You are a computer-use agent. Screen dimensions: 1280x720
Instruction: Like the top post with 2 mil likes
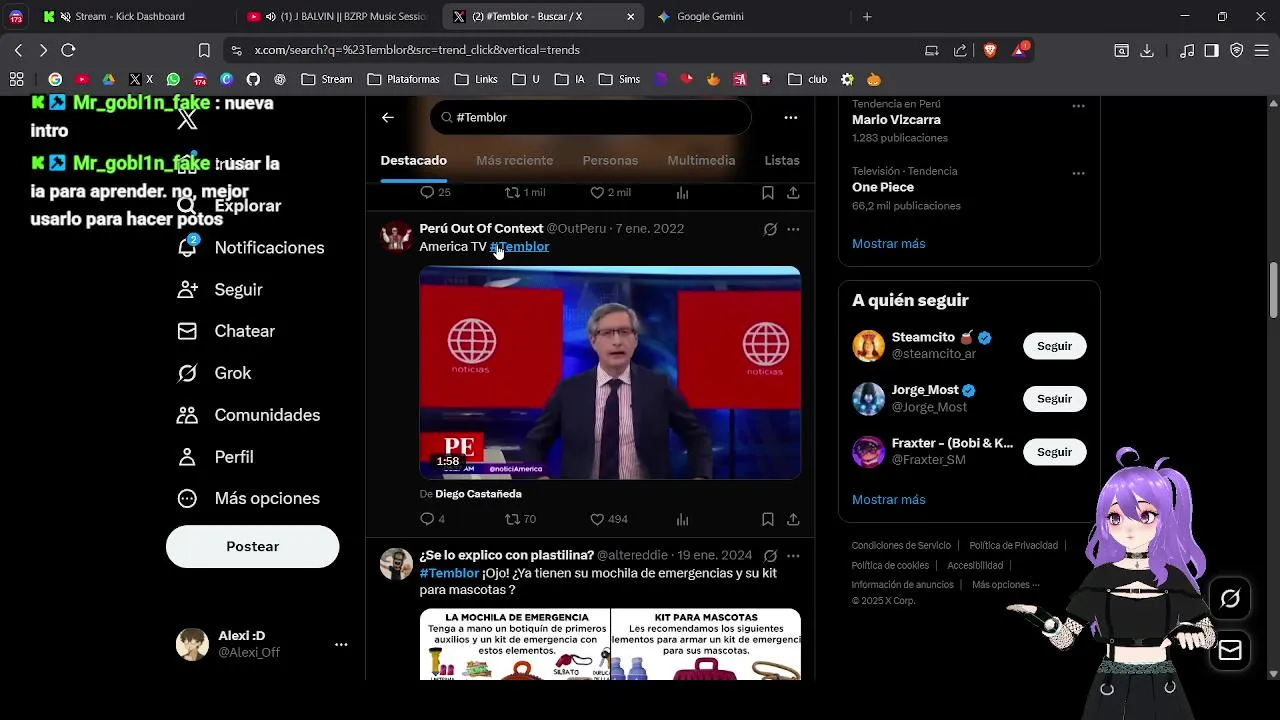610,192
